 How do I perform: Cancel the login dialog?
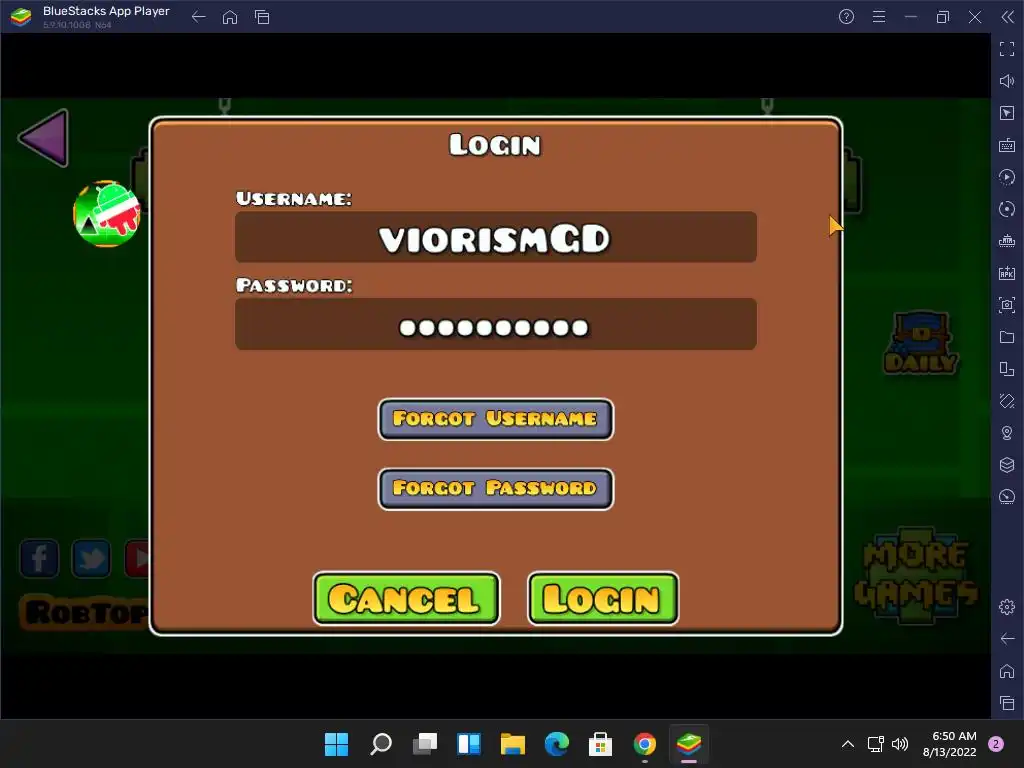click(406, 598)
